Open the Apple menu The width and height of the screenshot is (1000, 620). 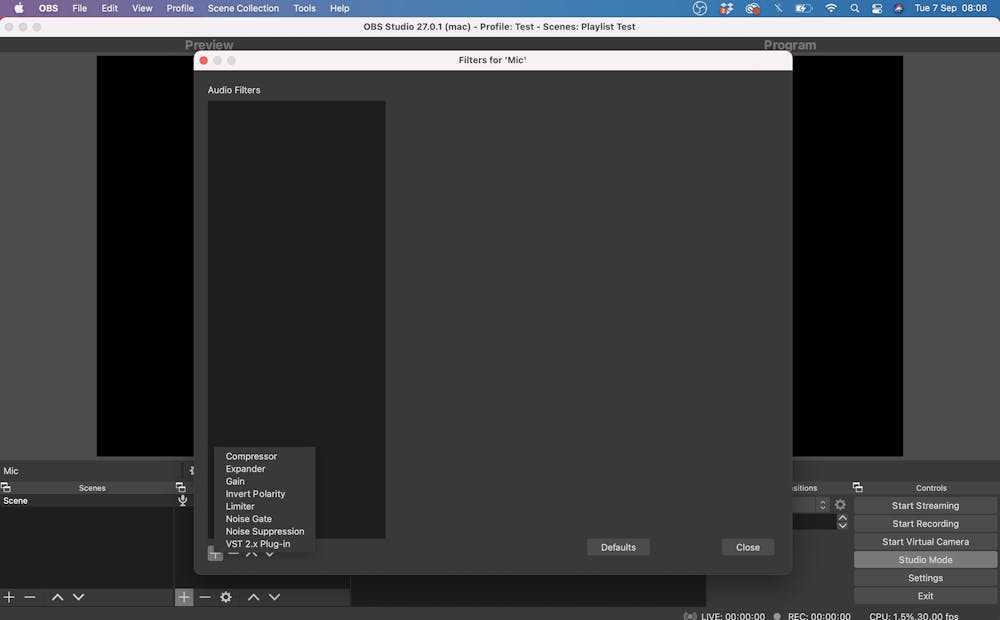point(18,8)
